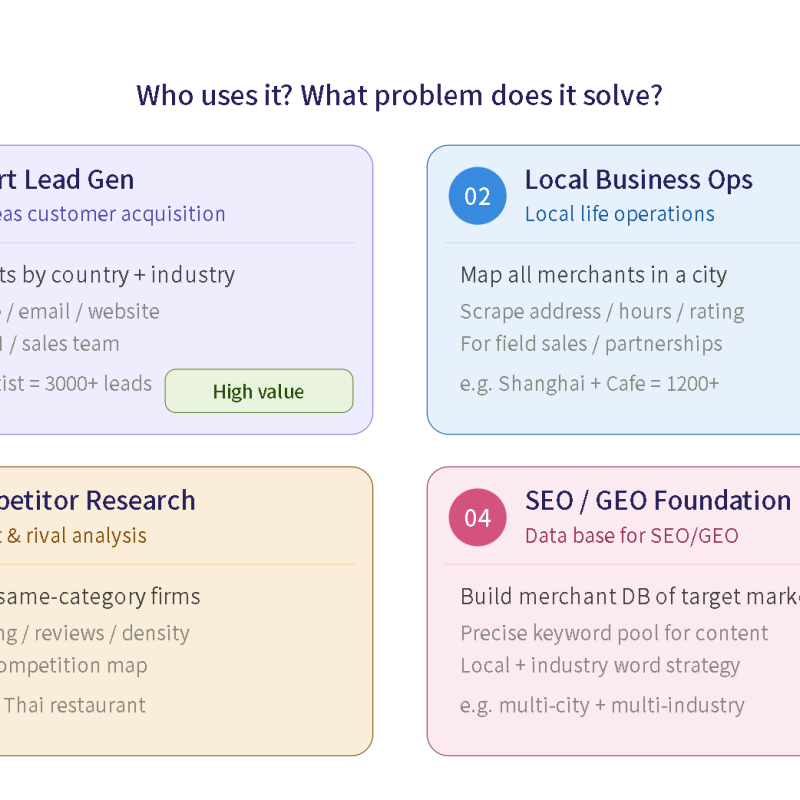Click For field sales / partnerships line
Image resolution: width=800 pixels, height=800 pixels.
point(591,344)
